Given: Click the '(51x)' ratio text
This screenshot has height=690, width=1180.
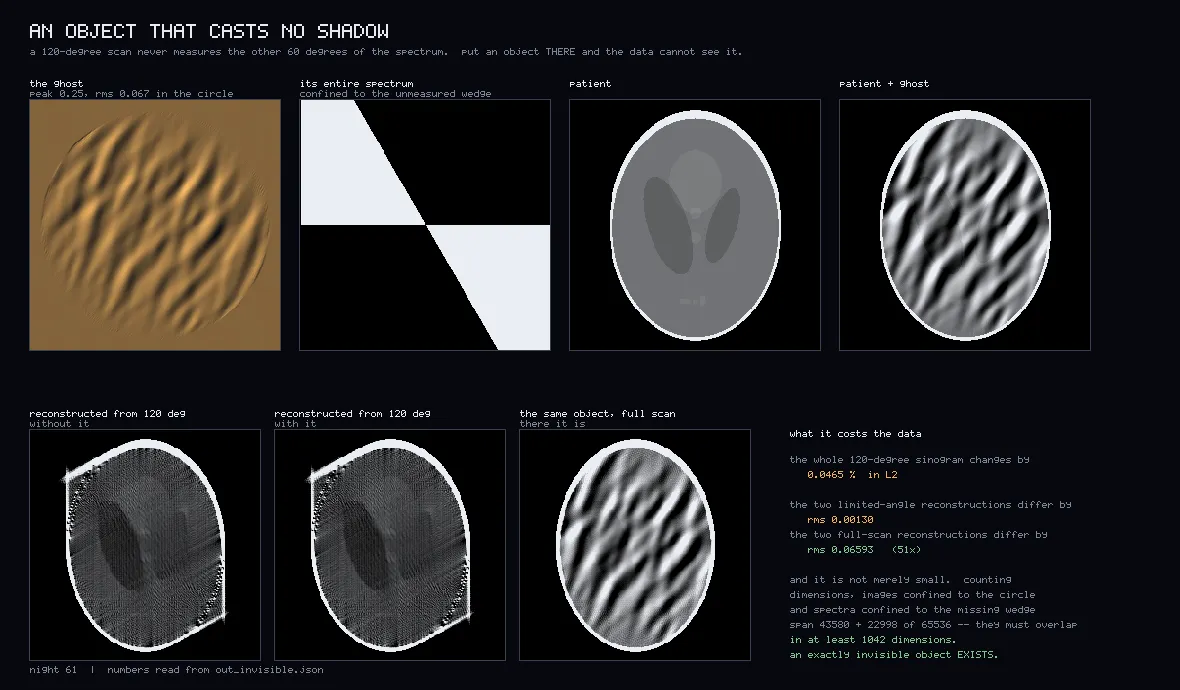Looking at the screenshot, I should tap(907, 550).
